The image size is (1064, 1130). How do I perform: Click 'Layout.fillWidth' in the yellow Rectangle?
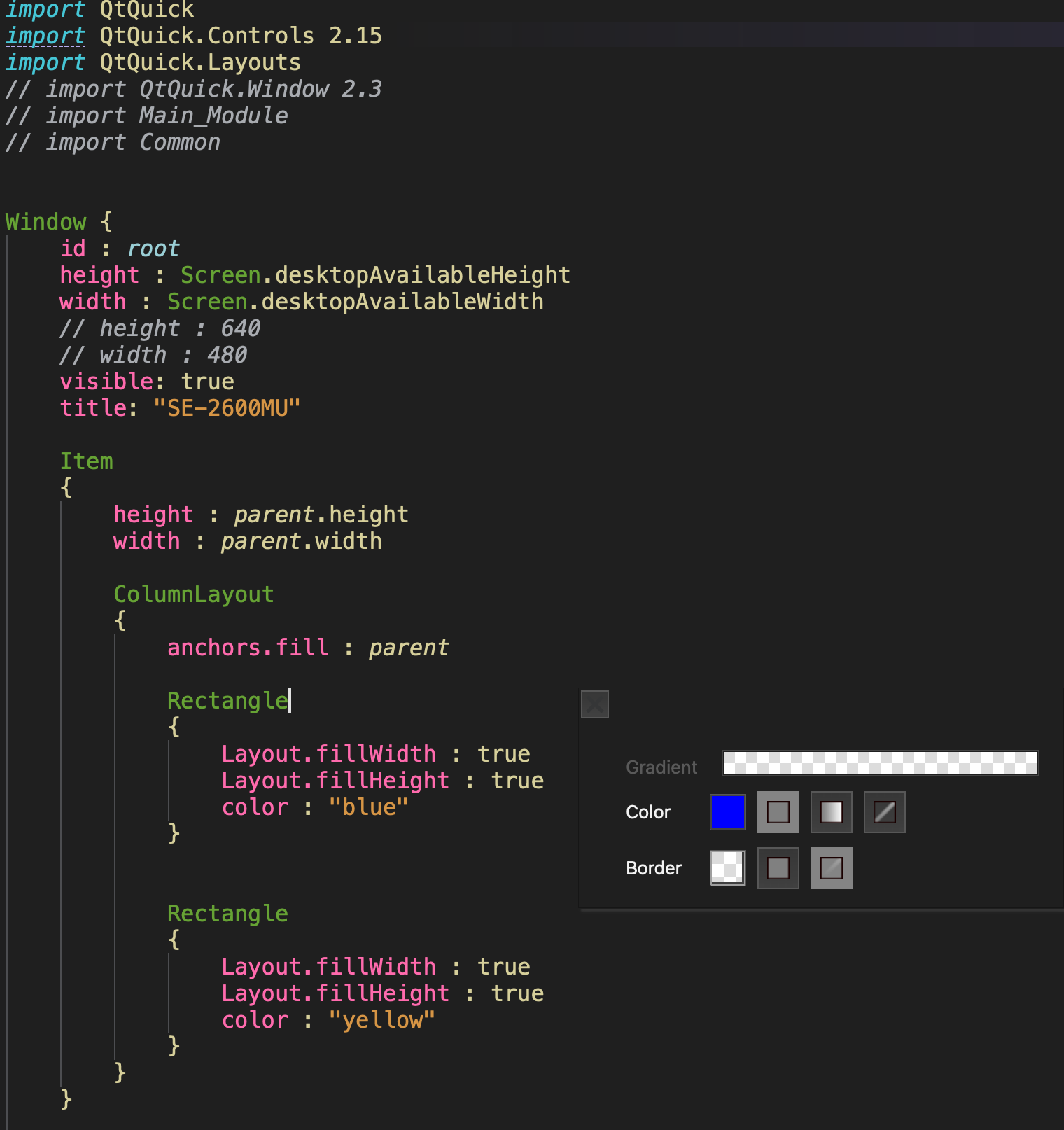328,967
